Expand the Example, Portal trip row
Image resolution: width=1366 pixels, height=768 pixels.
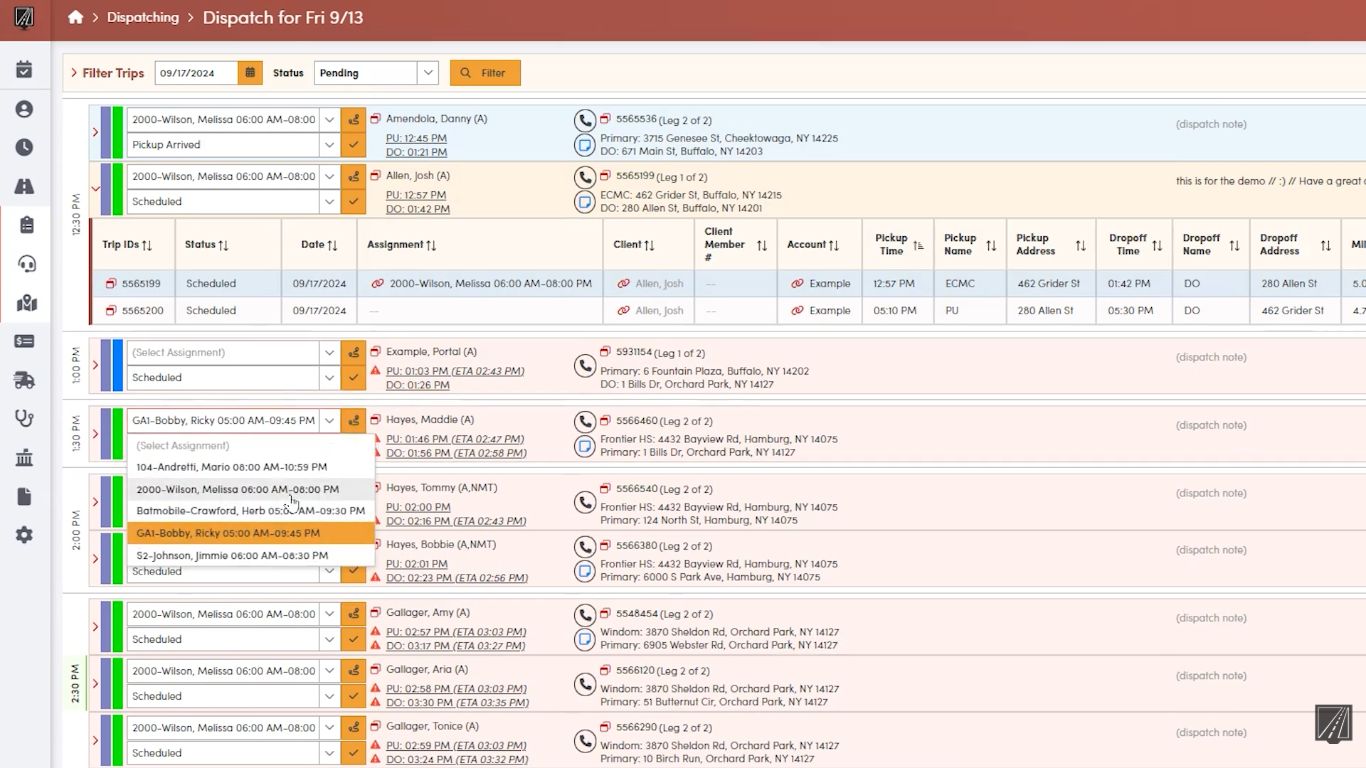point(95,365)
